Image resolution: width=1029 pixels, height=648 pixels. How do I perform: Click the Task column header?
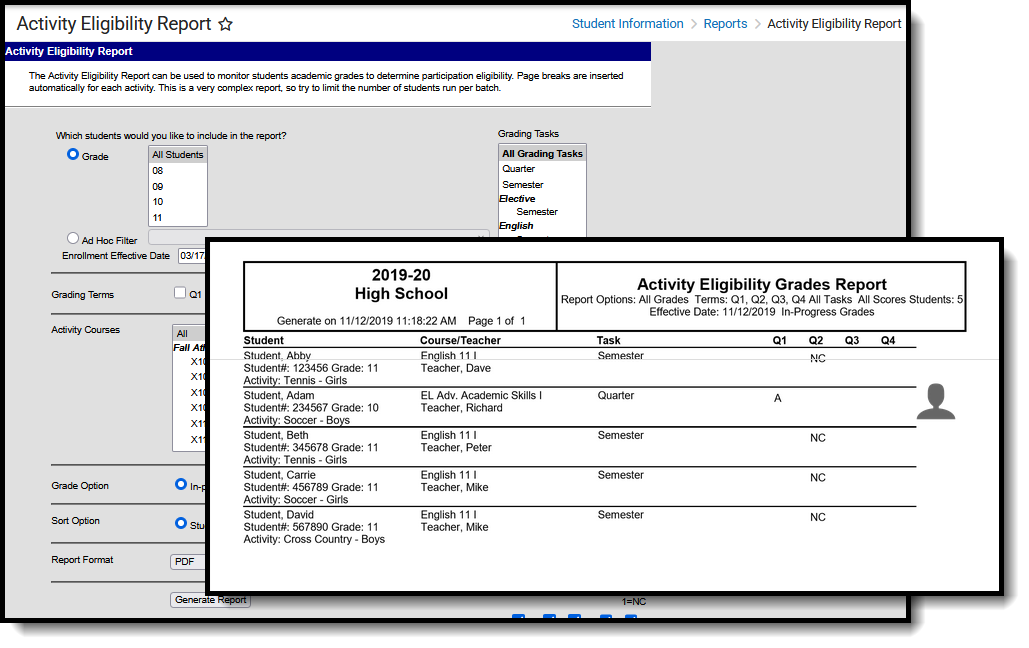click(608, 340)
